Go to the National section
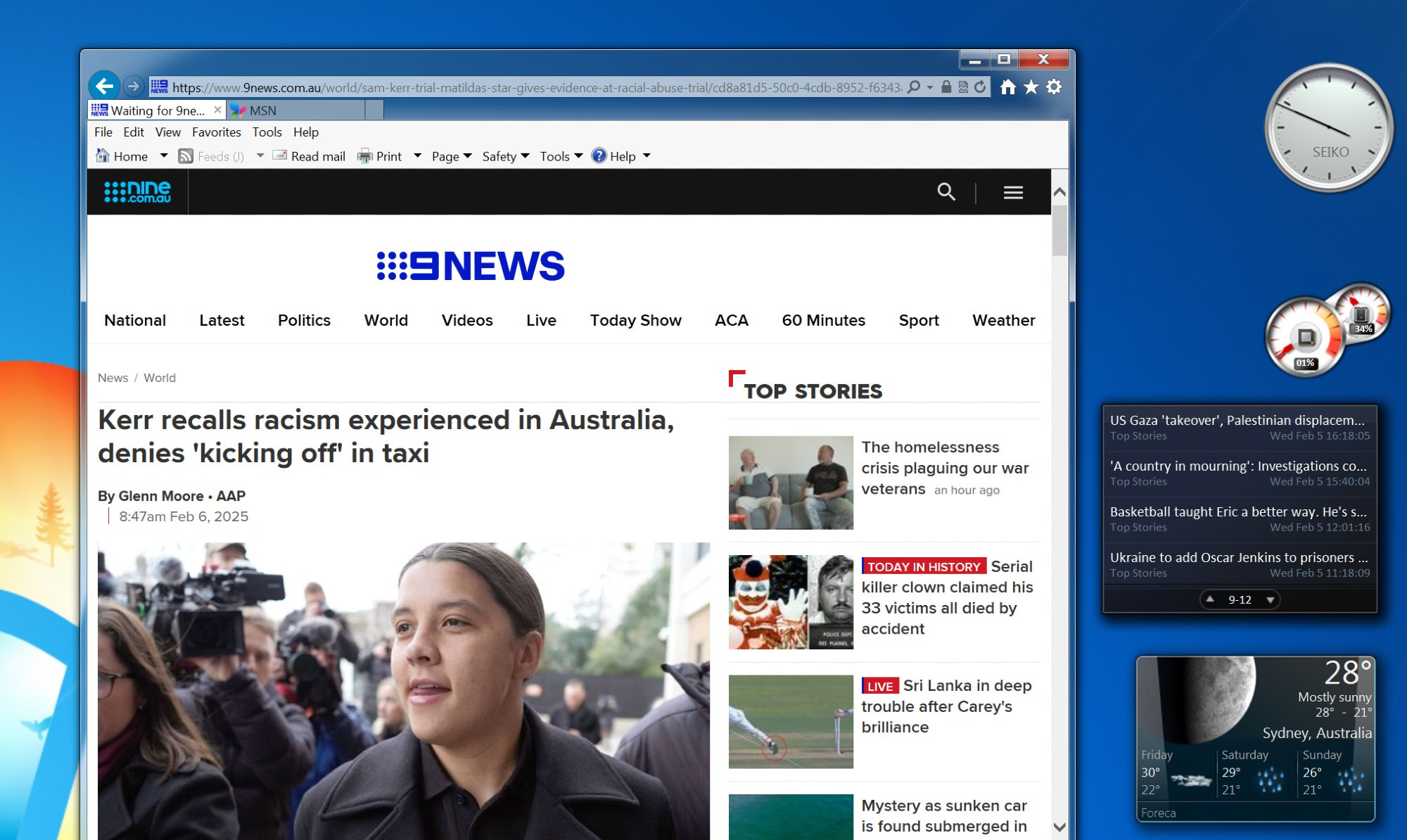The height and width of the screenshot is (840, 1407). [x=135, y=320]
